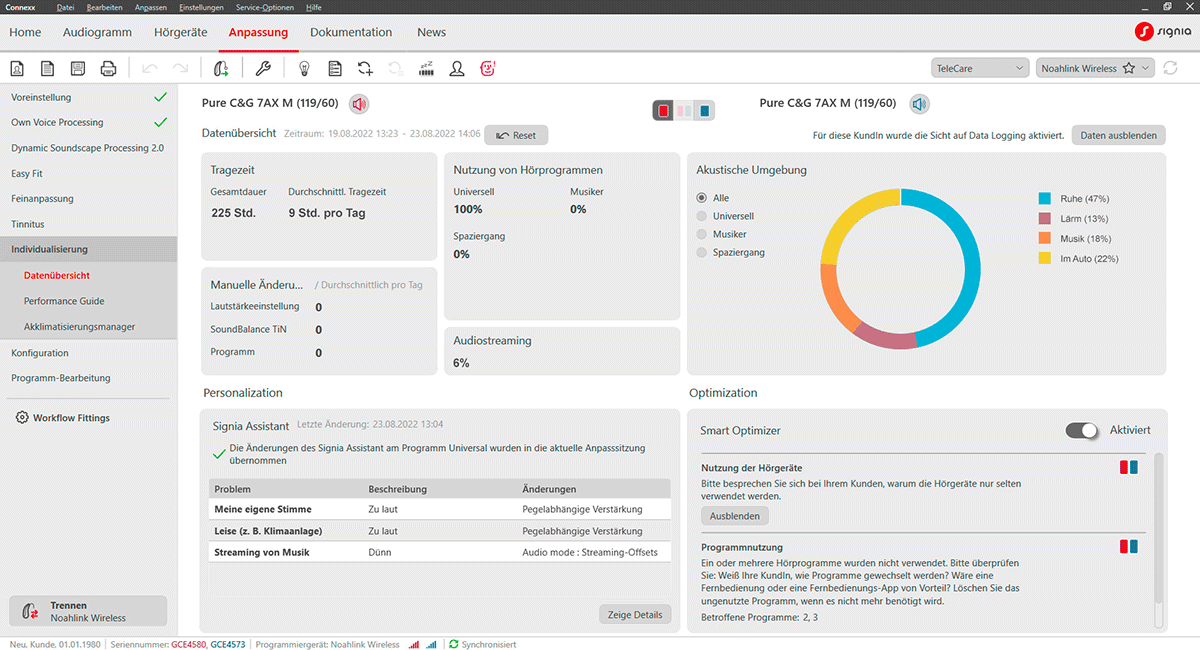This screenshot has height=650, width=1200.
Task: Mute the left Pure C&G 7AX speaker icon
Action: (358, 103)
